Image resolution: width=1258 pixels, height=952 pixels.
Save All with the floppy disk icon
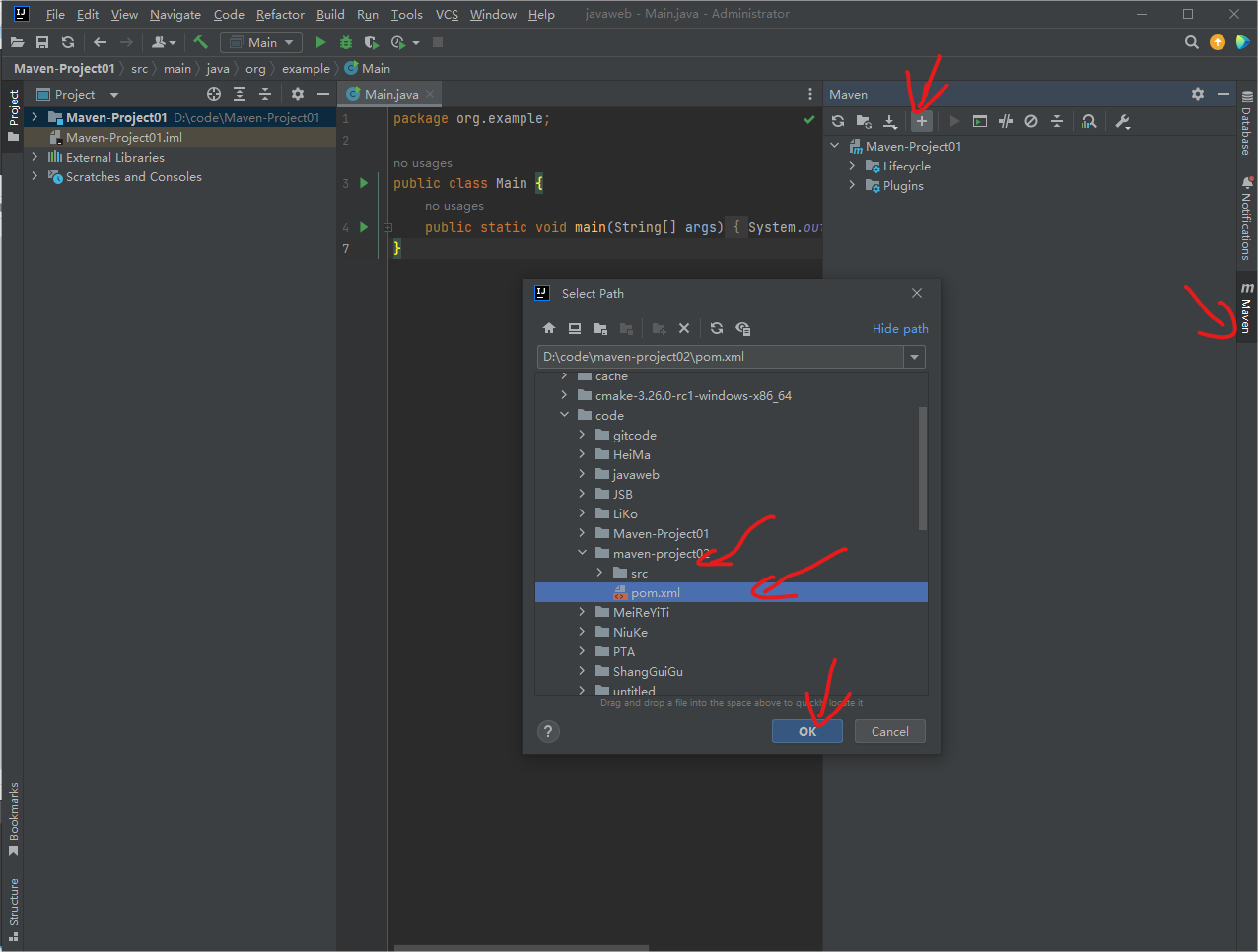(x=42, y=42)
